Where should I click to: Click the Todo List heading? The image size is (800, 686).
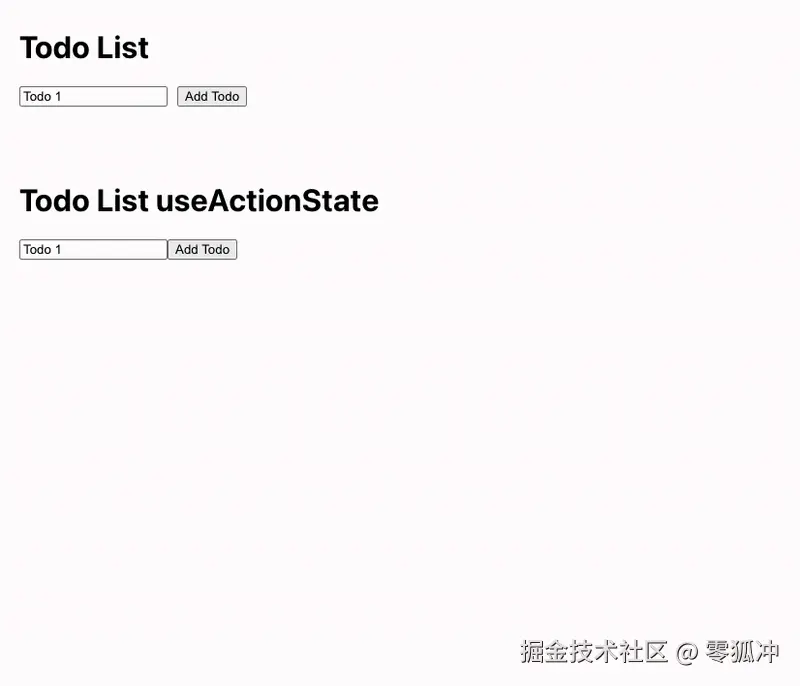[84, 47]
